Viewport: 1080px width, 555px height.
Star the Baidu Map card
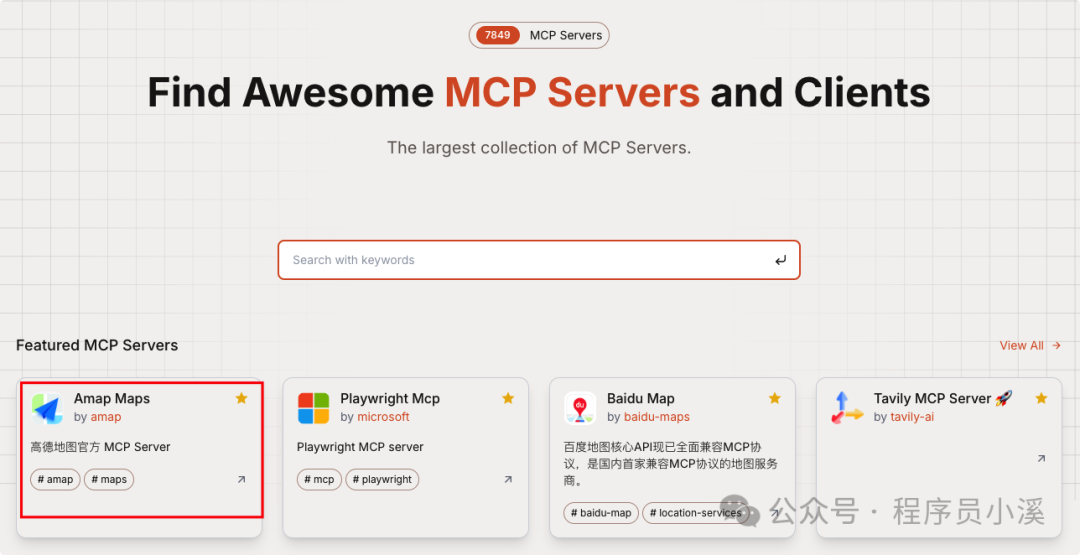pos(774,398)
